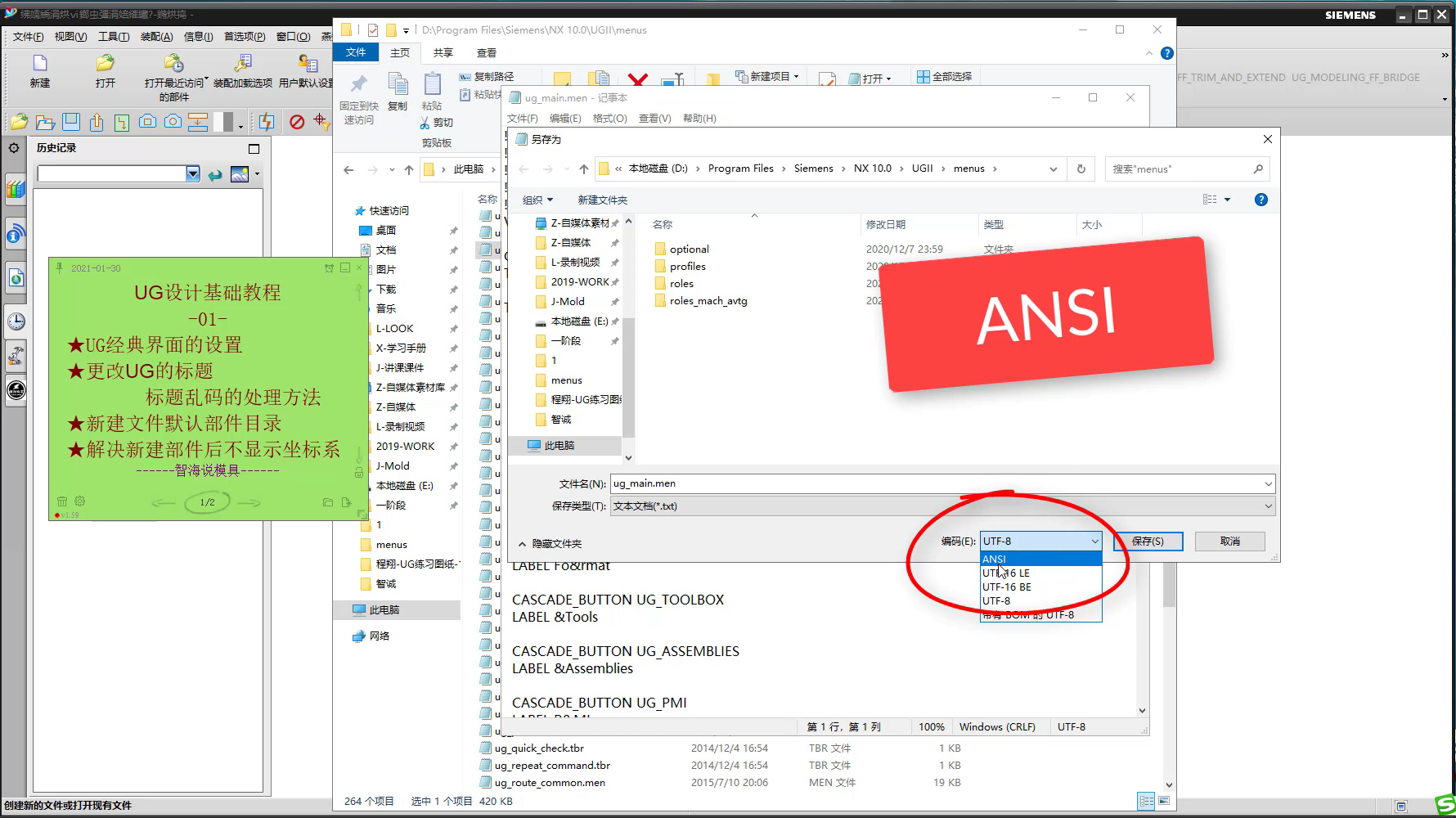Go up one folder in Save As dialog
Viewport: 1456px width, 818px height.
point(583,169)
